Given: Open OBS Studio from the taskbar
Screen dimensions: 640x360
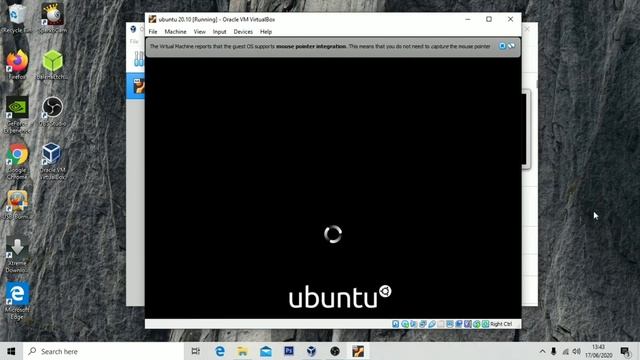Looking at the screenshot, I should 335,351.
